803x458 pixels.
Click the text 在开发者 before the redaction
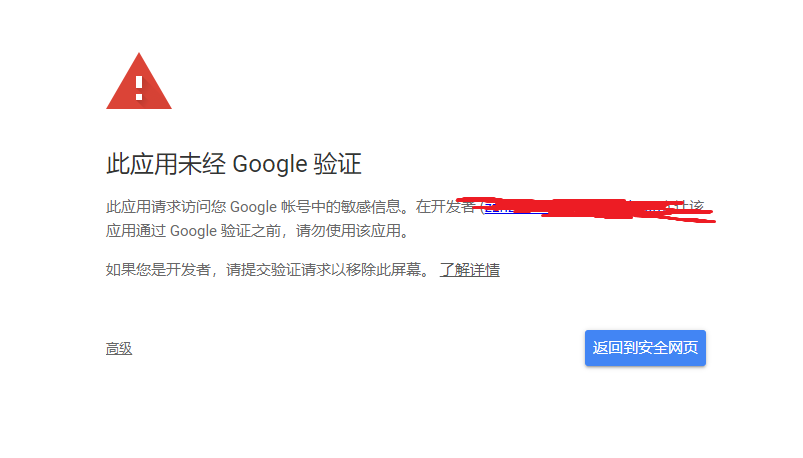[446, 207]
